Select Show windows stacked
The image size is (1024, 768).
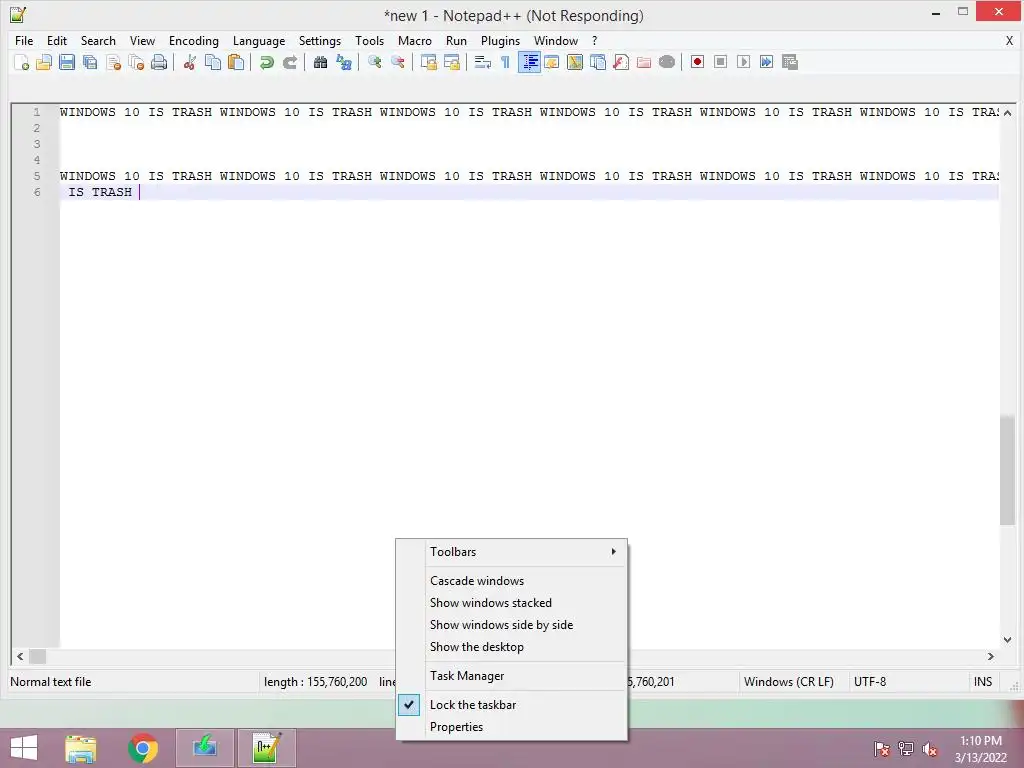click(x=511, y=603)
